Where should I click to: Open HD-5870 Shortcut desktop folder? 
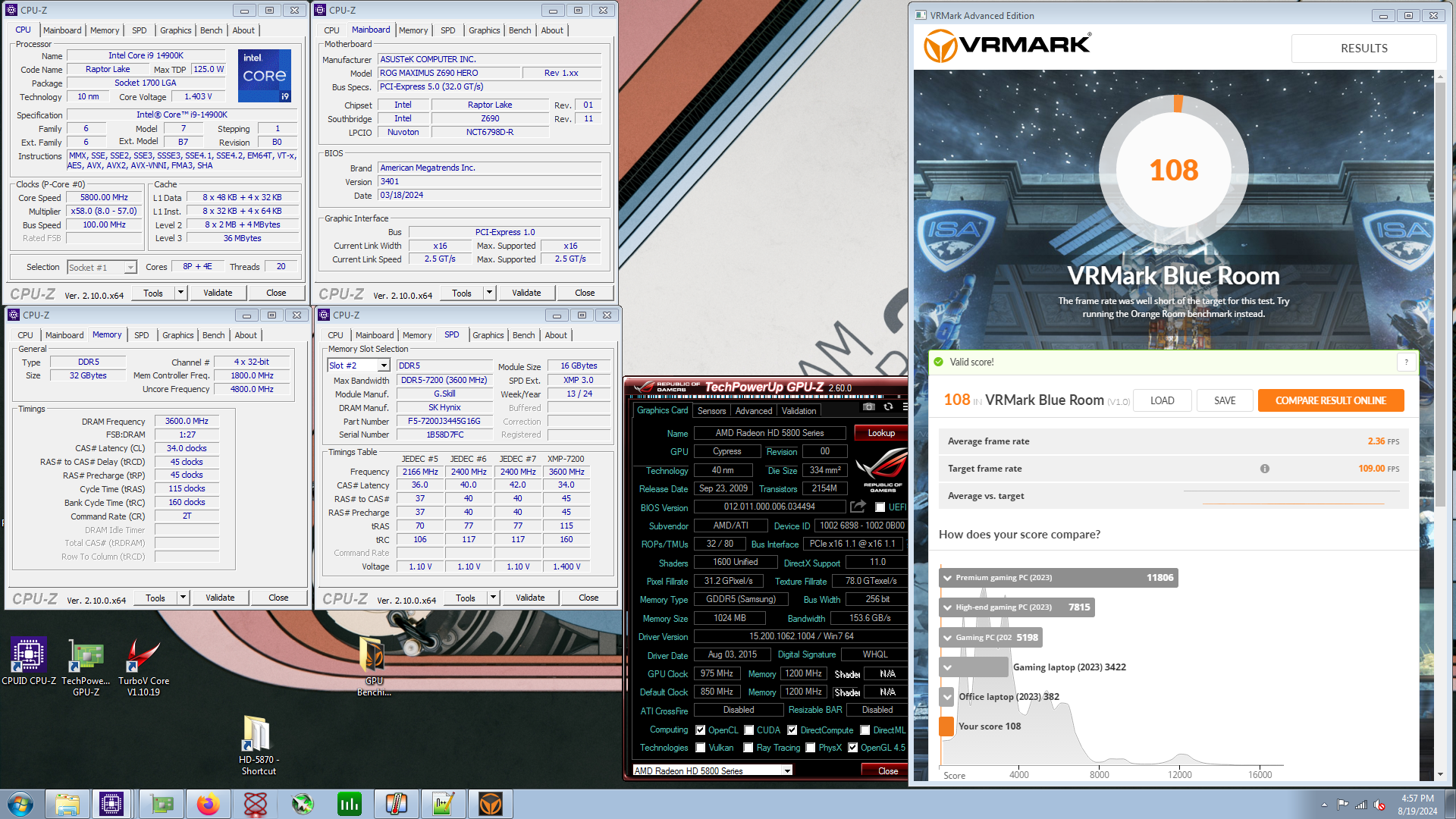[259, 745]
